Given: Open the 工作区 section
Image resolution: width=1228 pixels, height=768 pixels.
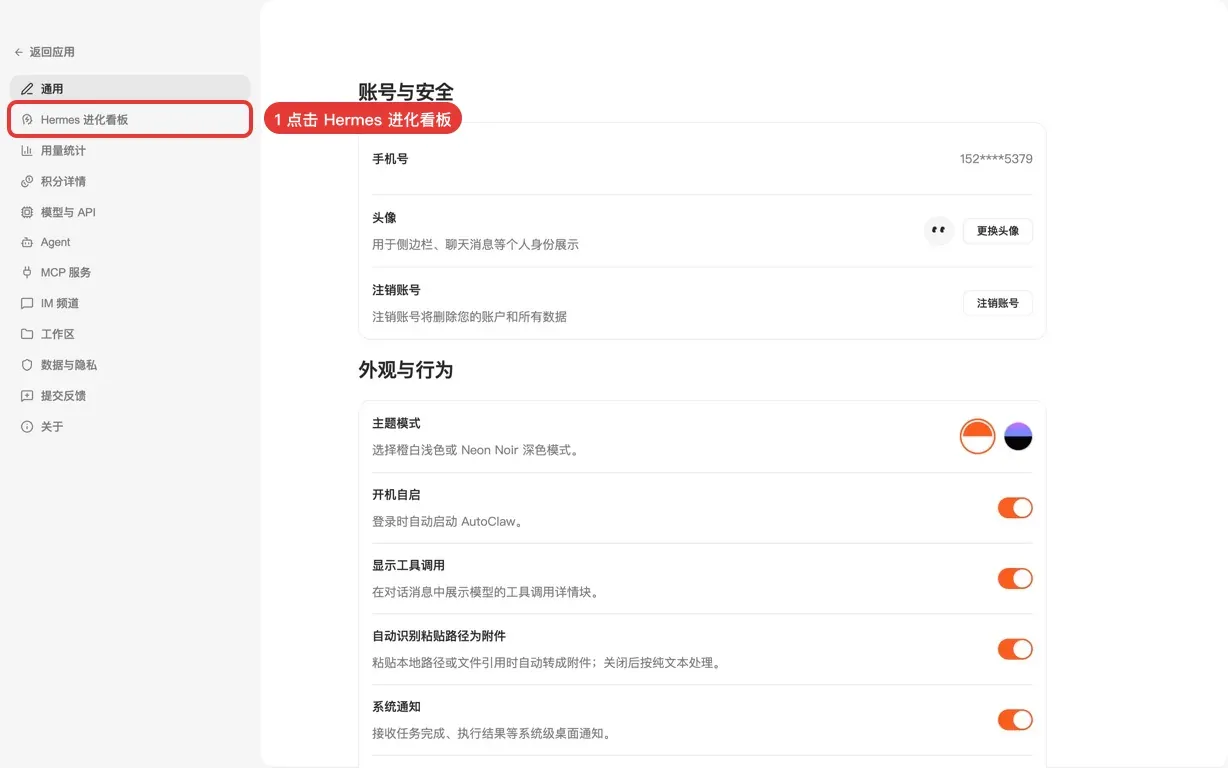Looking at the screenshot, I should (x=130, y=334).
